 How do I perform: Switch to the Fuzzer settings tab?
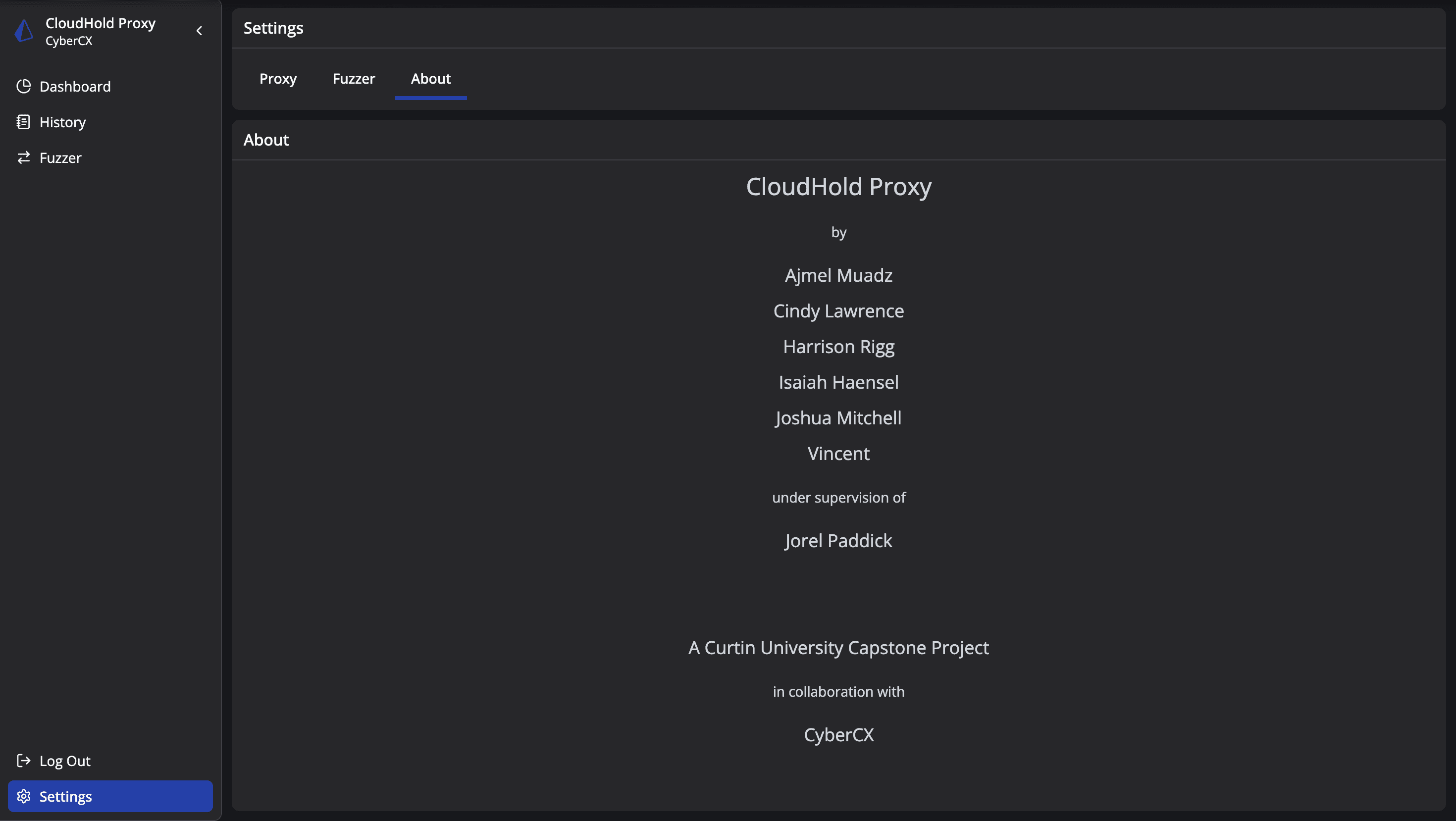pos(353,79)
